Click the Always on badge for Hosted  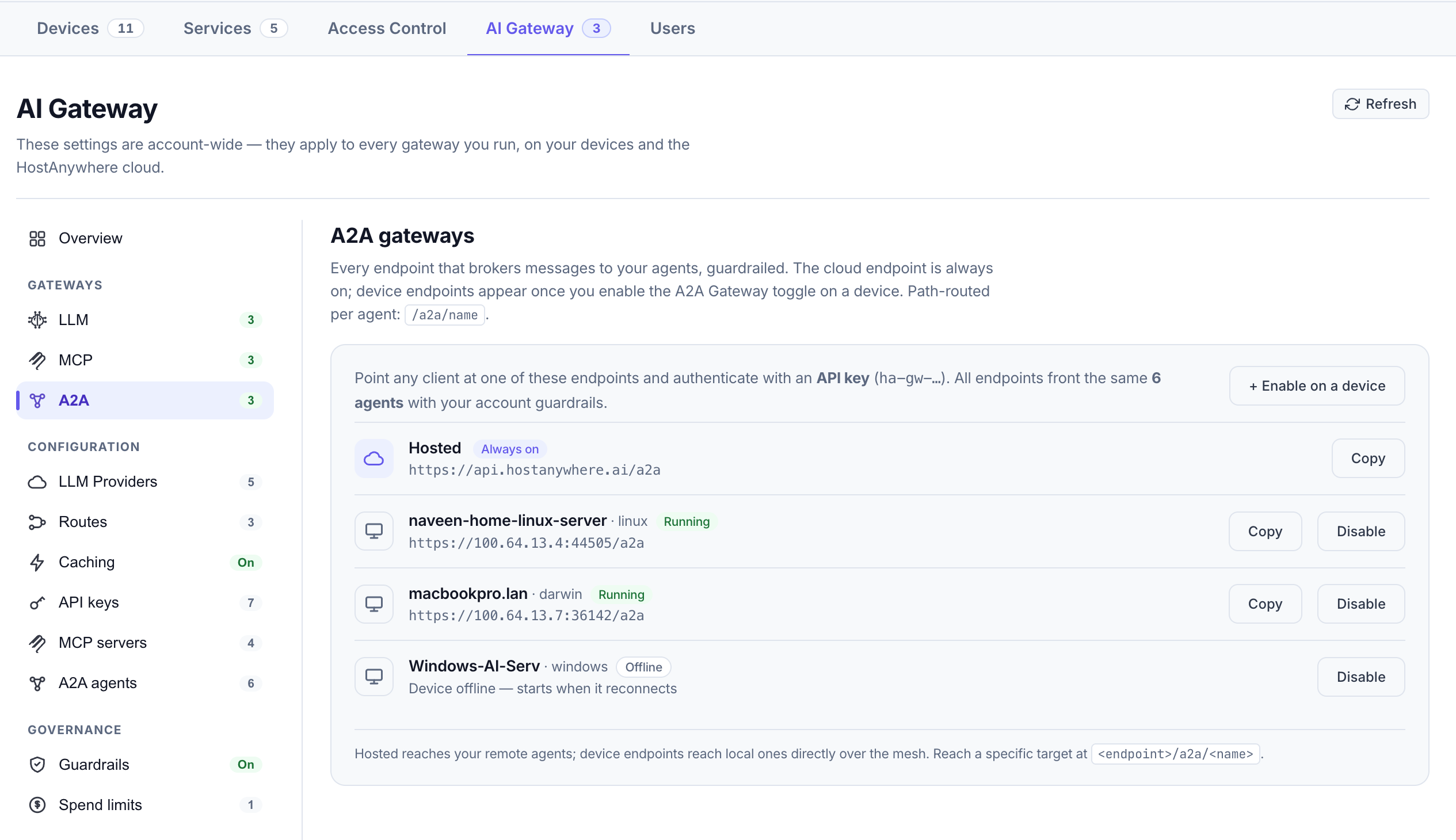(x=509, y=449)
